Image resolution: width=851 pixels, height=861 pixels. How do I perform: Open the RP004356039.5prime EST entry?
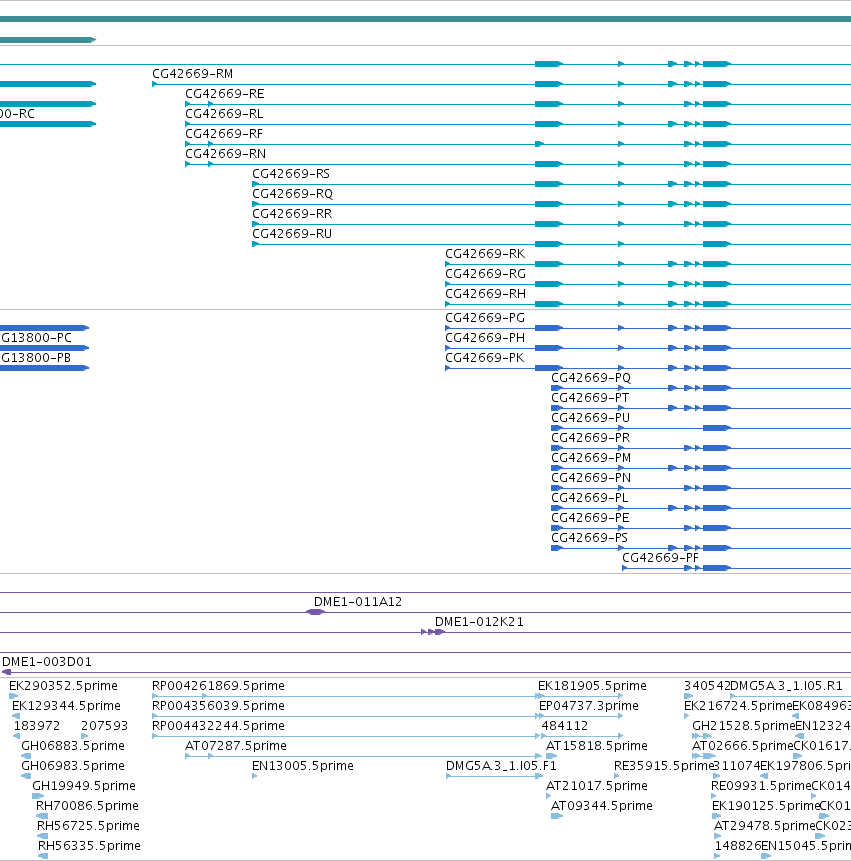tap(219, 706)
